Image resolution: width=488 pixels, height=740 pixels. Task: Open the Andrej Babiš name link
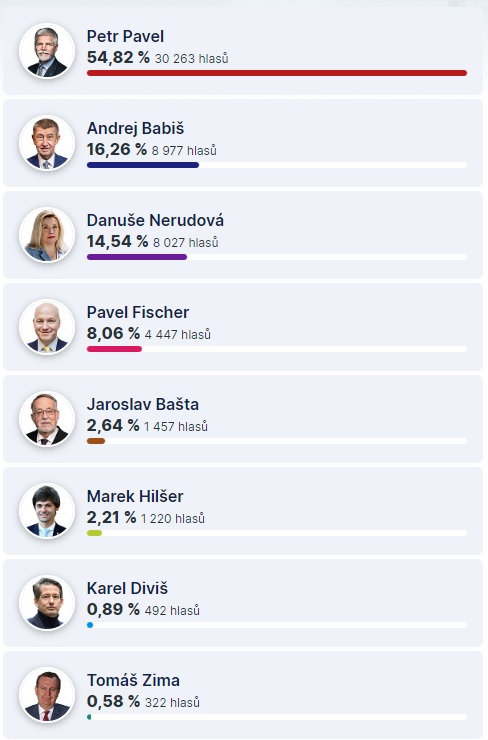(x=135, y=128)
